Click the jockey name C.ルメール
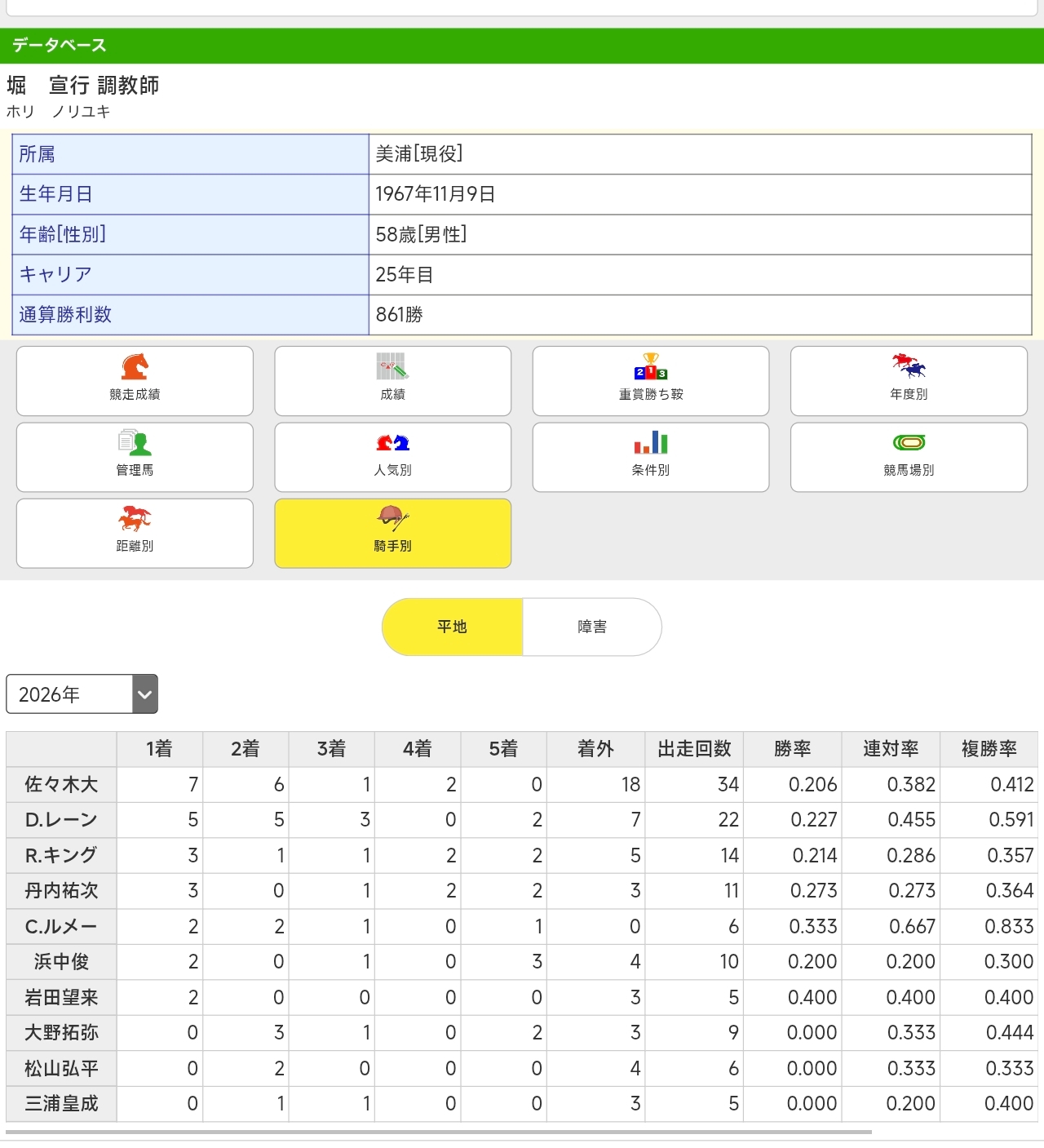The image size is (1044, 1148). (x=61, y=927)
